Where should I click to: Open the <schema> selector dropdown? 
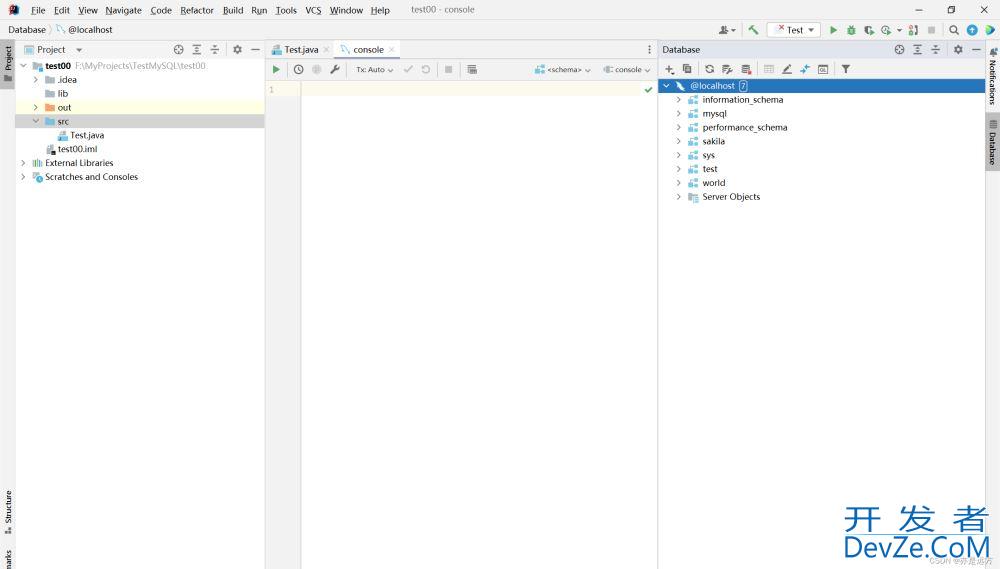coord(563,70)
